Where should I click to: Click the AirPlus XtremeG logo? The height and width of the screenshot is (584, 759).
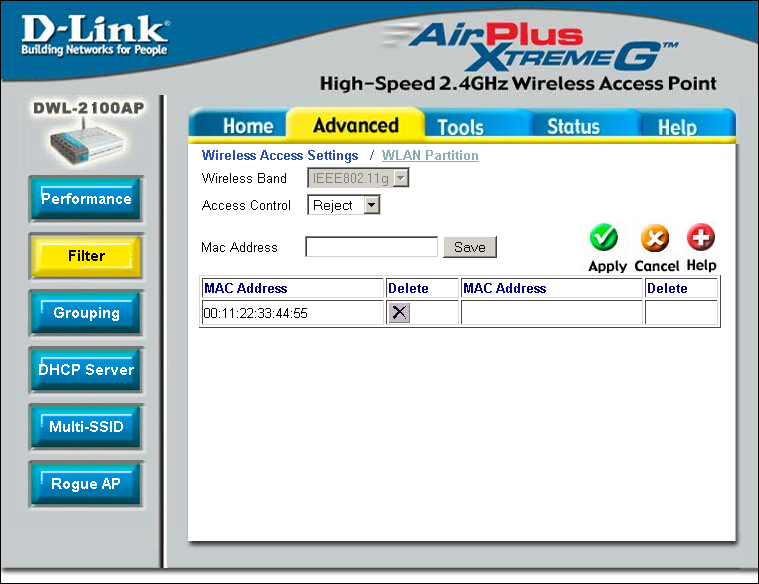tap(530, 46)
